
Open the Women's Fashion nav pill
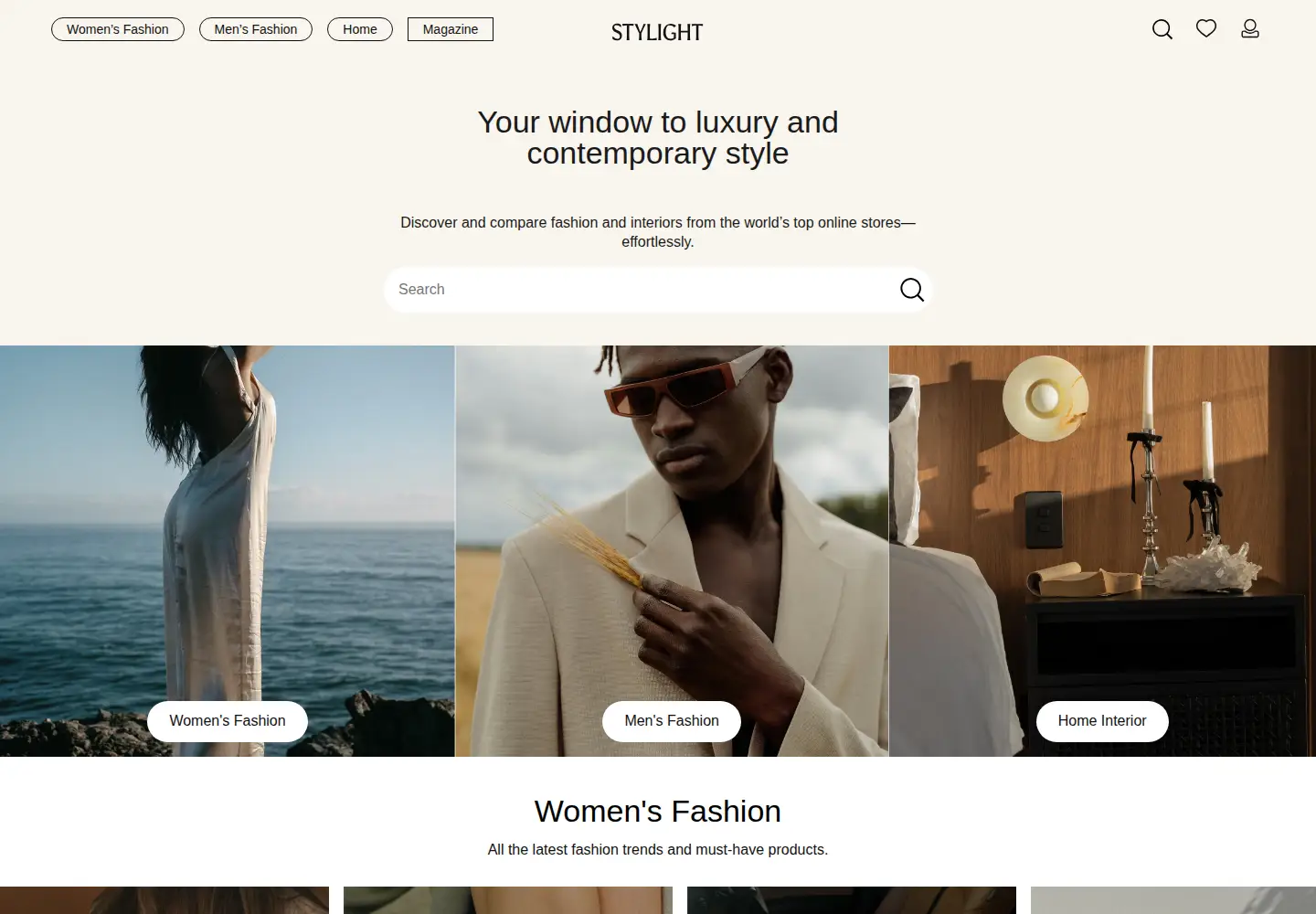pos(118,29)
